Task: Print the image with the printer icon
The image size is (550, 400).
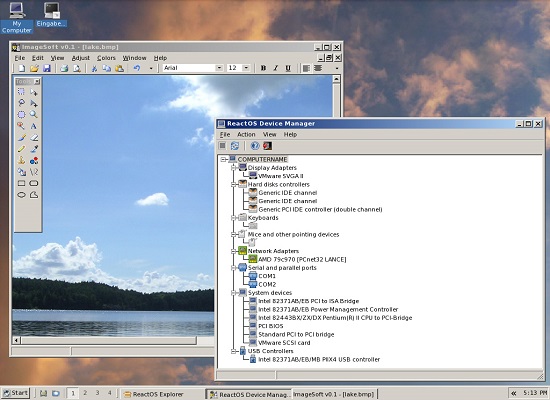Action: point(64,68)
